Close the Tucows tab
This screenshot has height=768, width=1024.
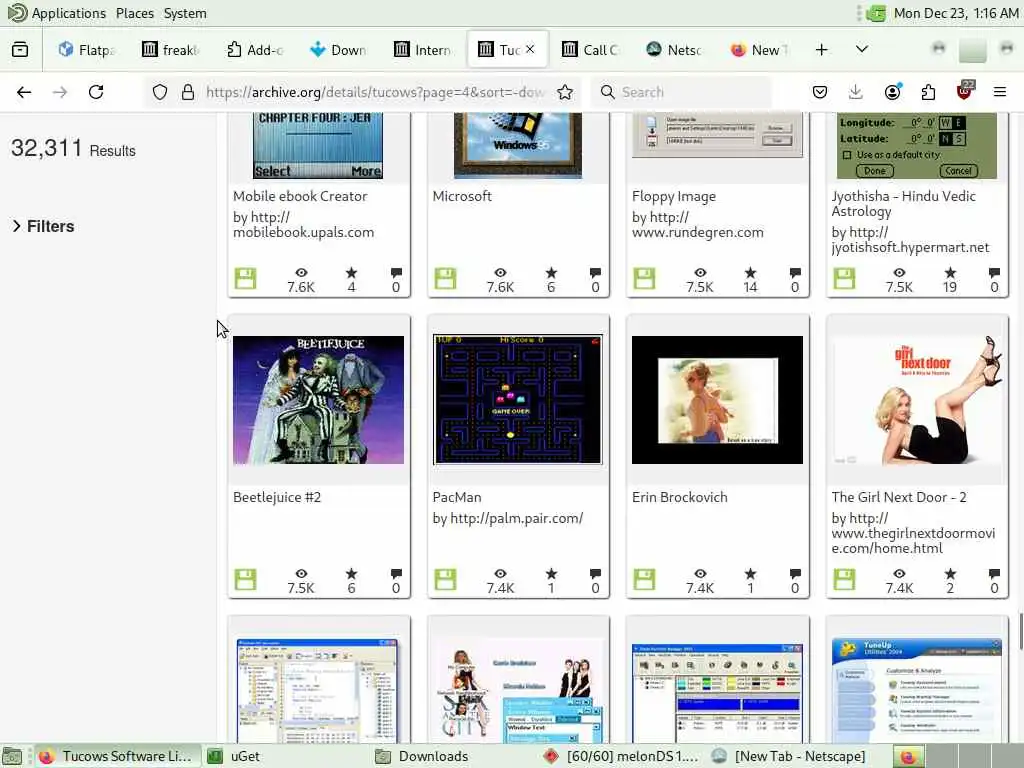click(x=530, y=49)
